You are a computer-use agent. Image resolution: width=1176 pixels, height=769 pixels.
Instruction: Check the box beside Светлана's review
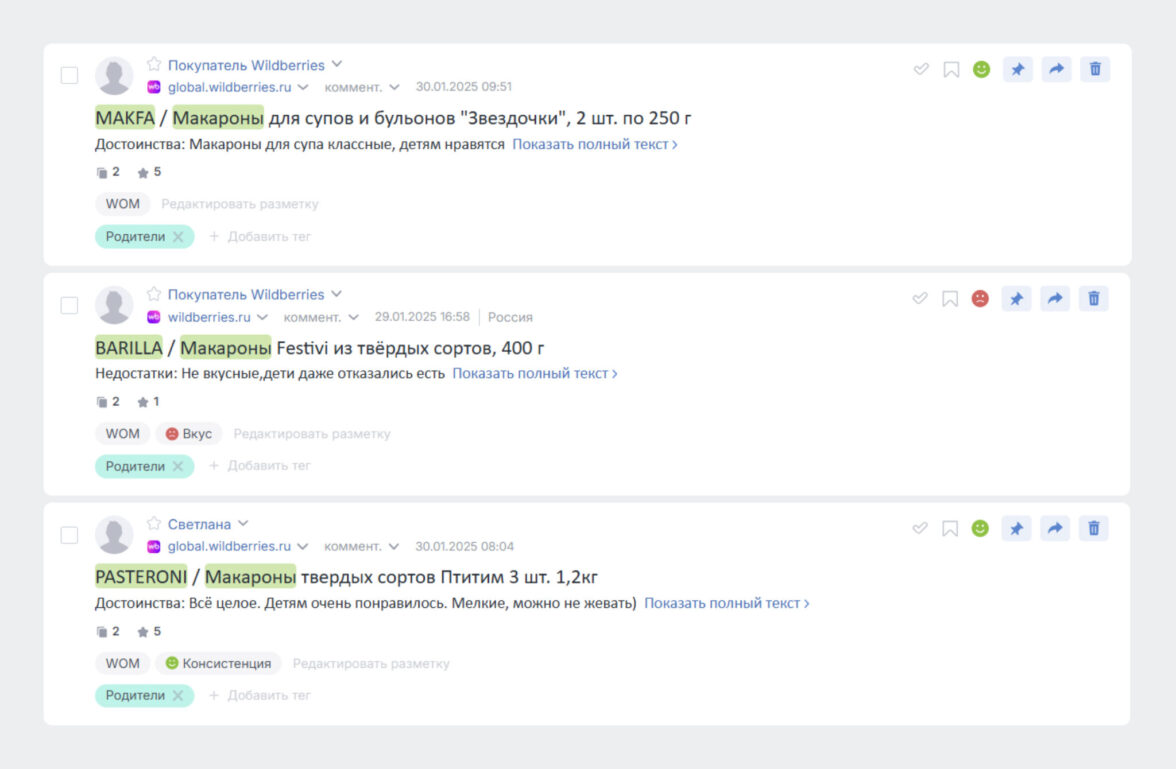(69, 535)
